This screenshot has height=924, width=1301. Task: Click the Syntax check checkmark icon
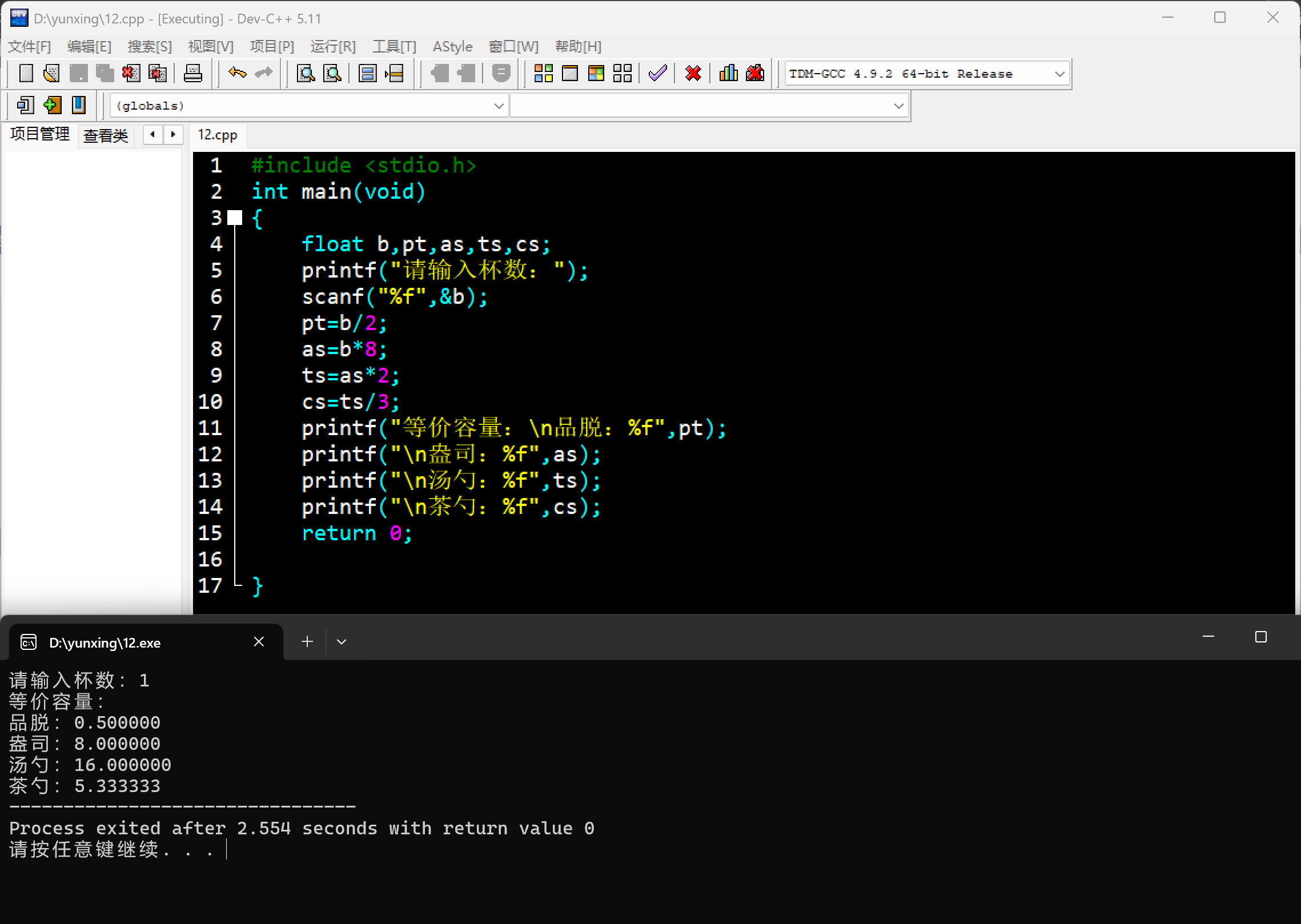(x=658, y=73)
